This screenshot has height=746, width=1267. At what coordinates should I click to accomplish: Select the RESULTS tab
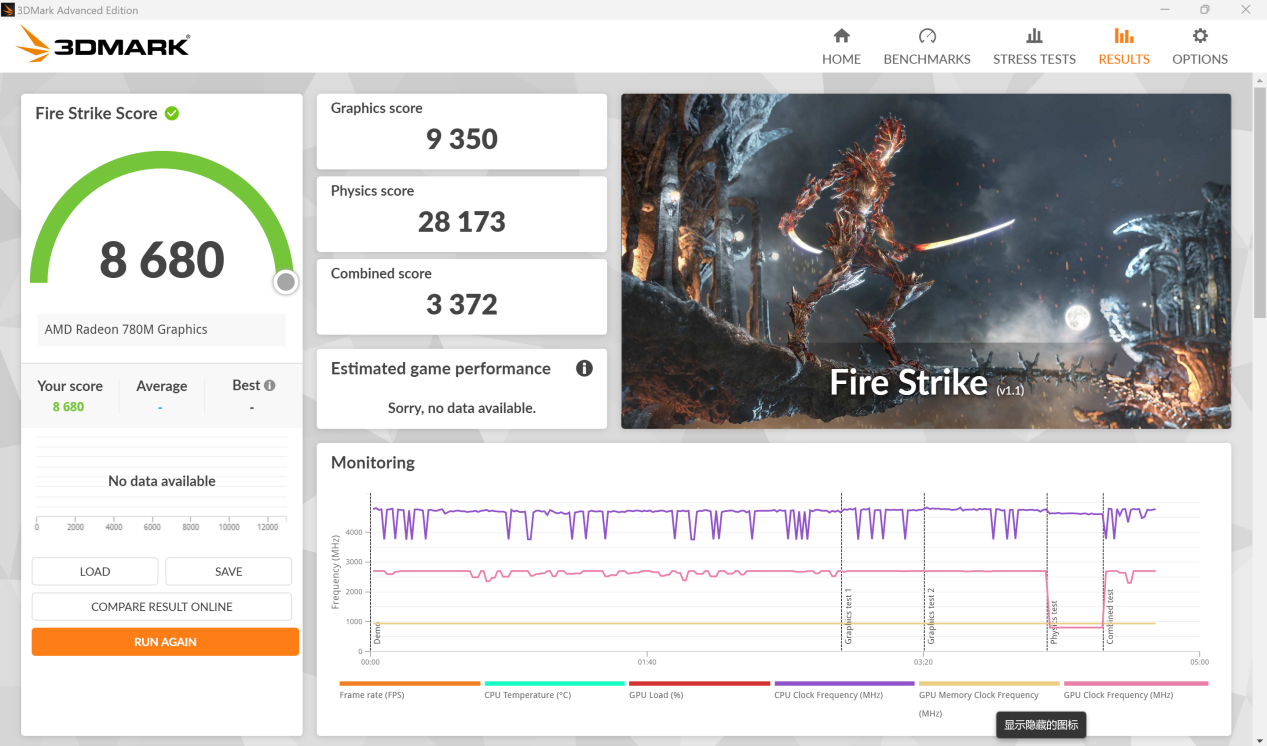pyautogui.click(x=1124, y=46)
